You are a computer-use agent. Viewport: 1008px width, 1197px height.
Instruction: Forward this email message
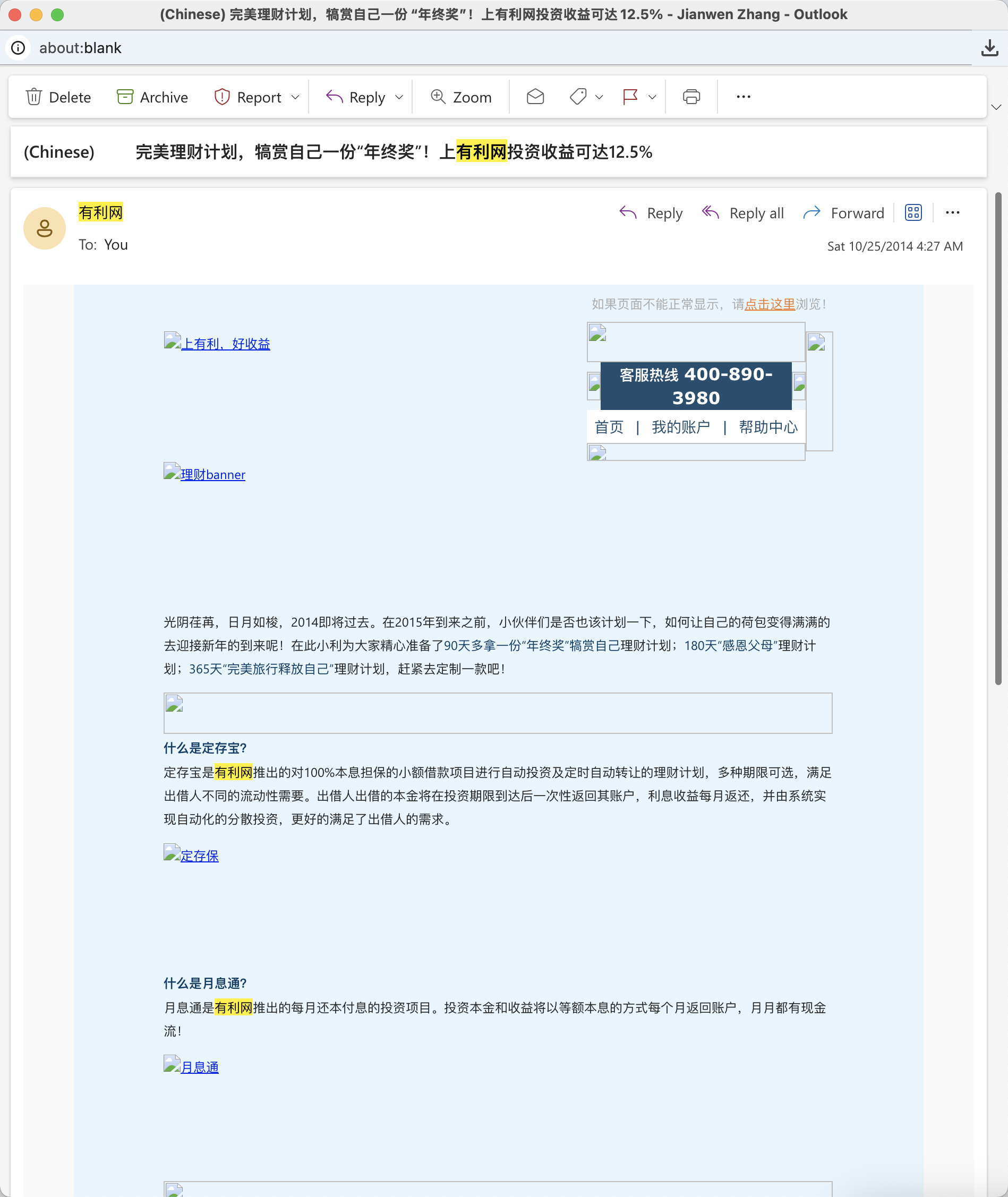pos(843,213)
